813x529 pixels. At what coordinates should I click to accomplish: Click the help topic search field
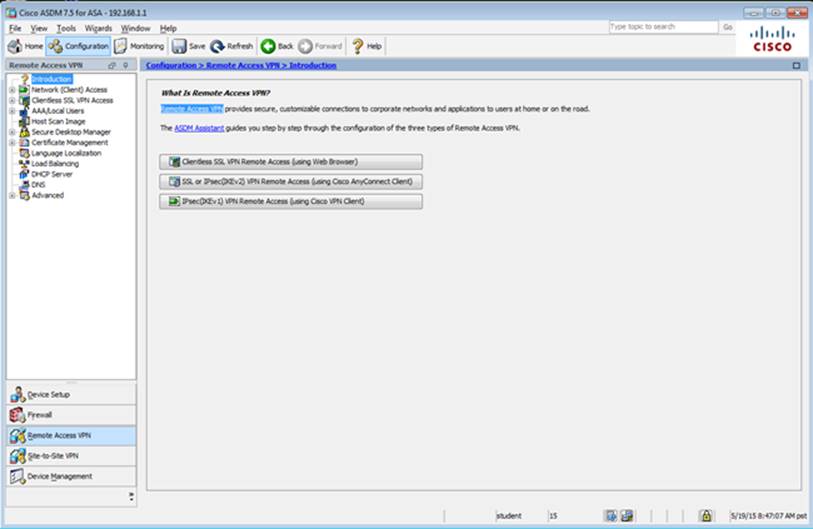pos(662,27)
